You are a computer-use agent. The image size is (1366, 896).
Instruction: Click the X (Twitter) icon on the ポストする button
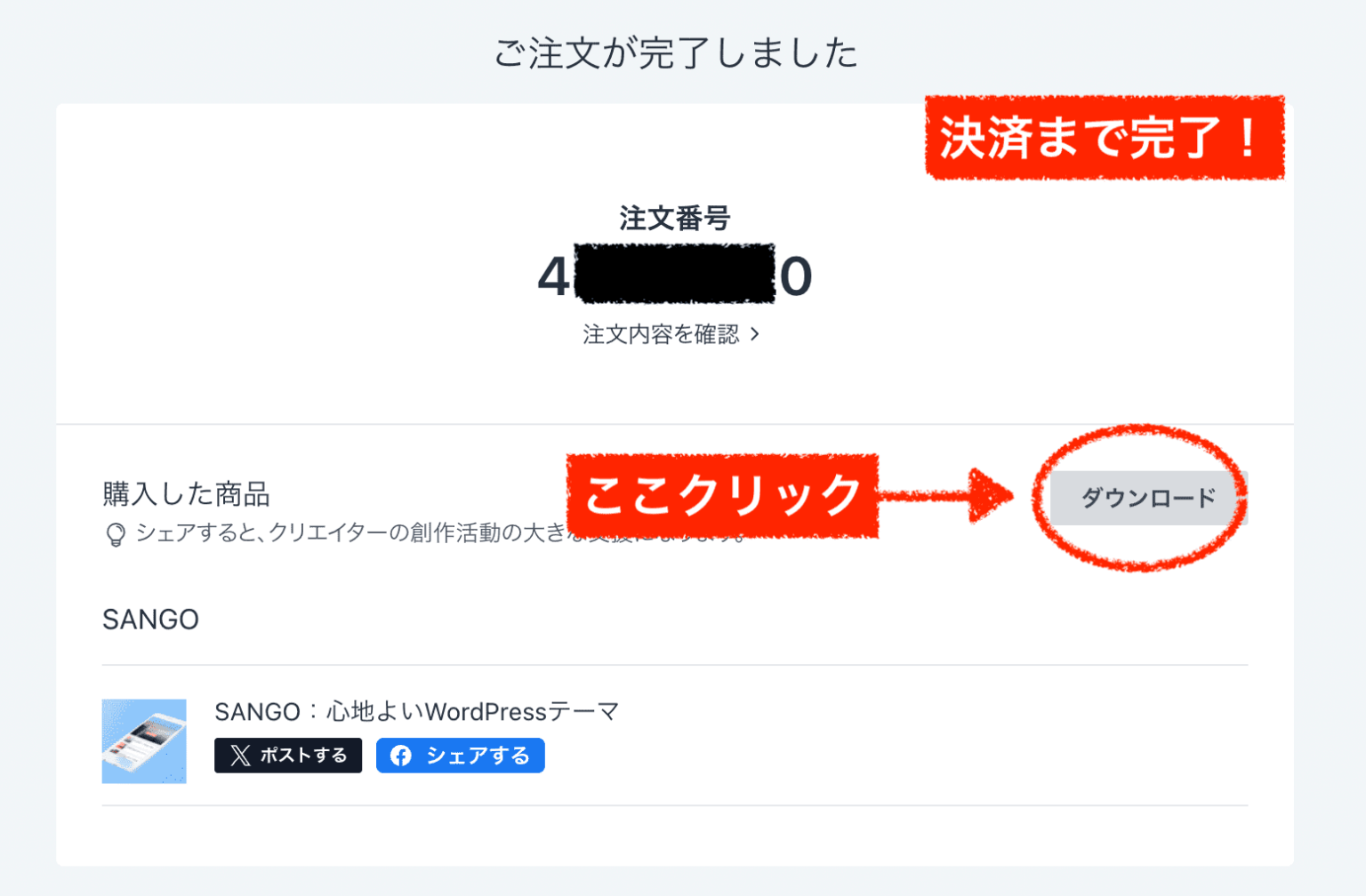click(x=239, y=756)
